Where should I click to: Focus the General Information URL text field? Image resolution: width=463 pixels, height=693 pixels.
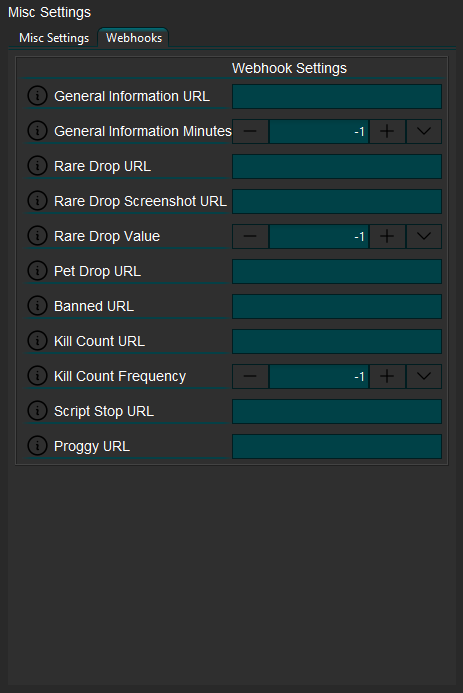point(337,96)
